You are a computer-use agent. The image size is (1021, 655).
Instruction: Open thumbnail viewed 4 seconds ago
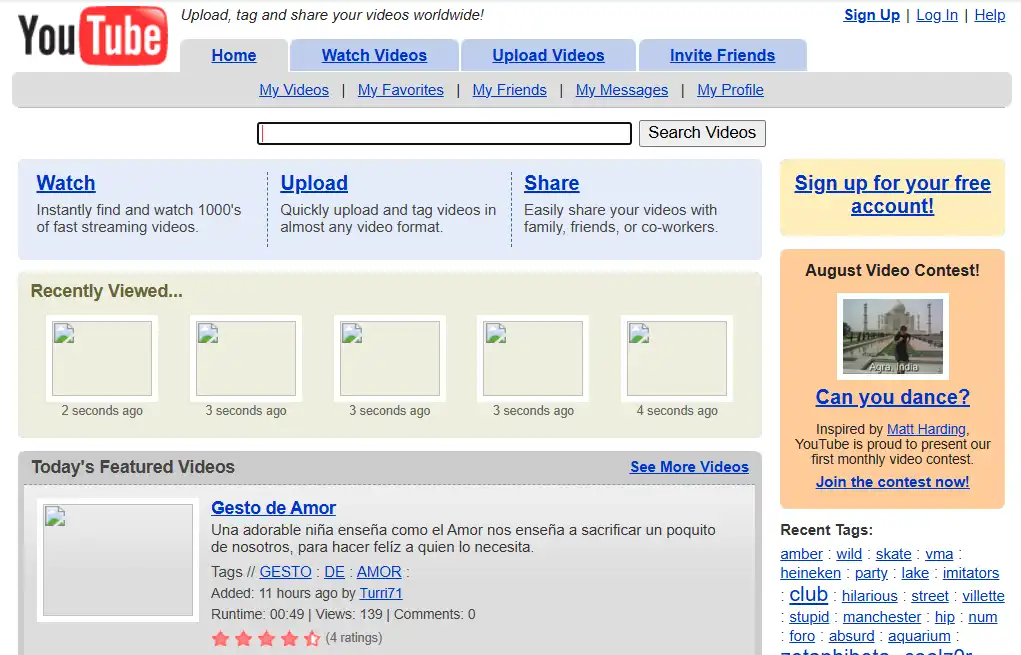tap(677, 358)
